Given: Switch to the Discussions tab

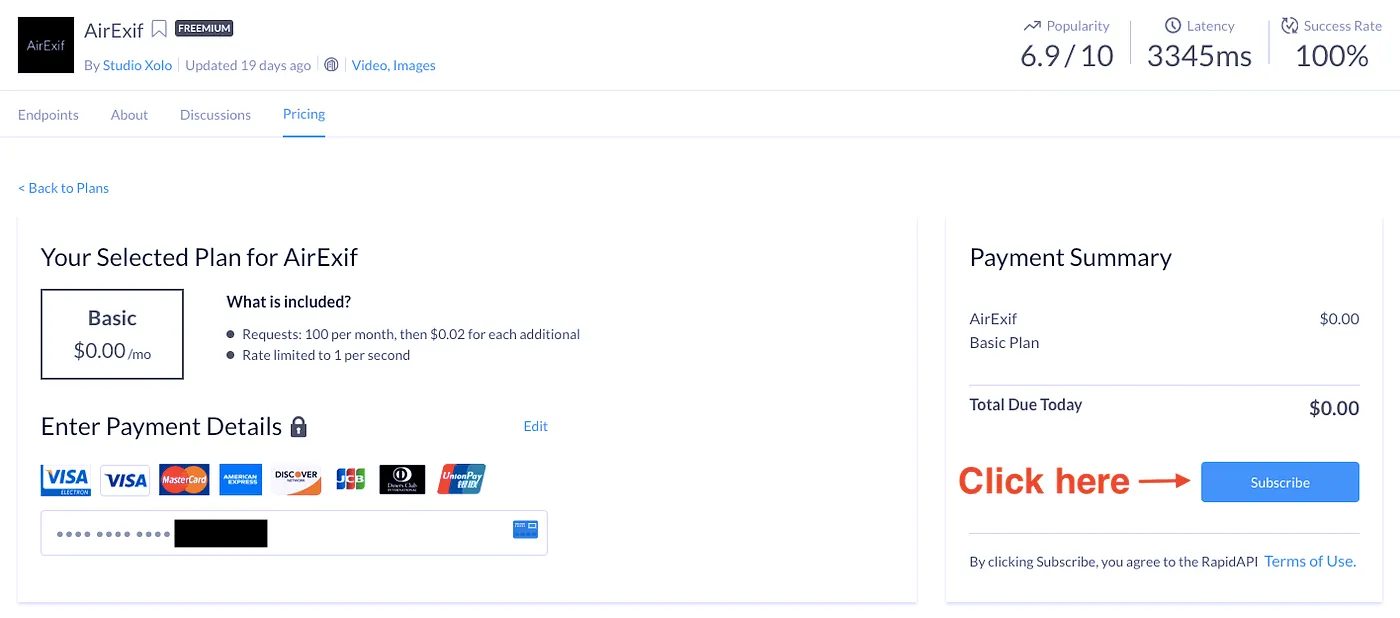Looking at the screenshot, I should click(215, 115).
